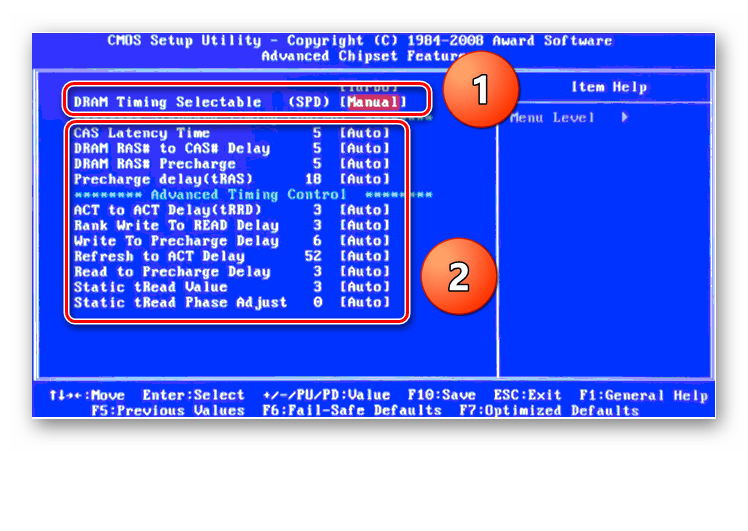
Task: Click the (SPD) text beside DRAM Timing
Action: coord(309,102)
